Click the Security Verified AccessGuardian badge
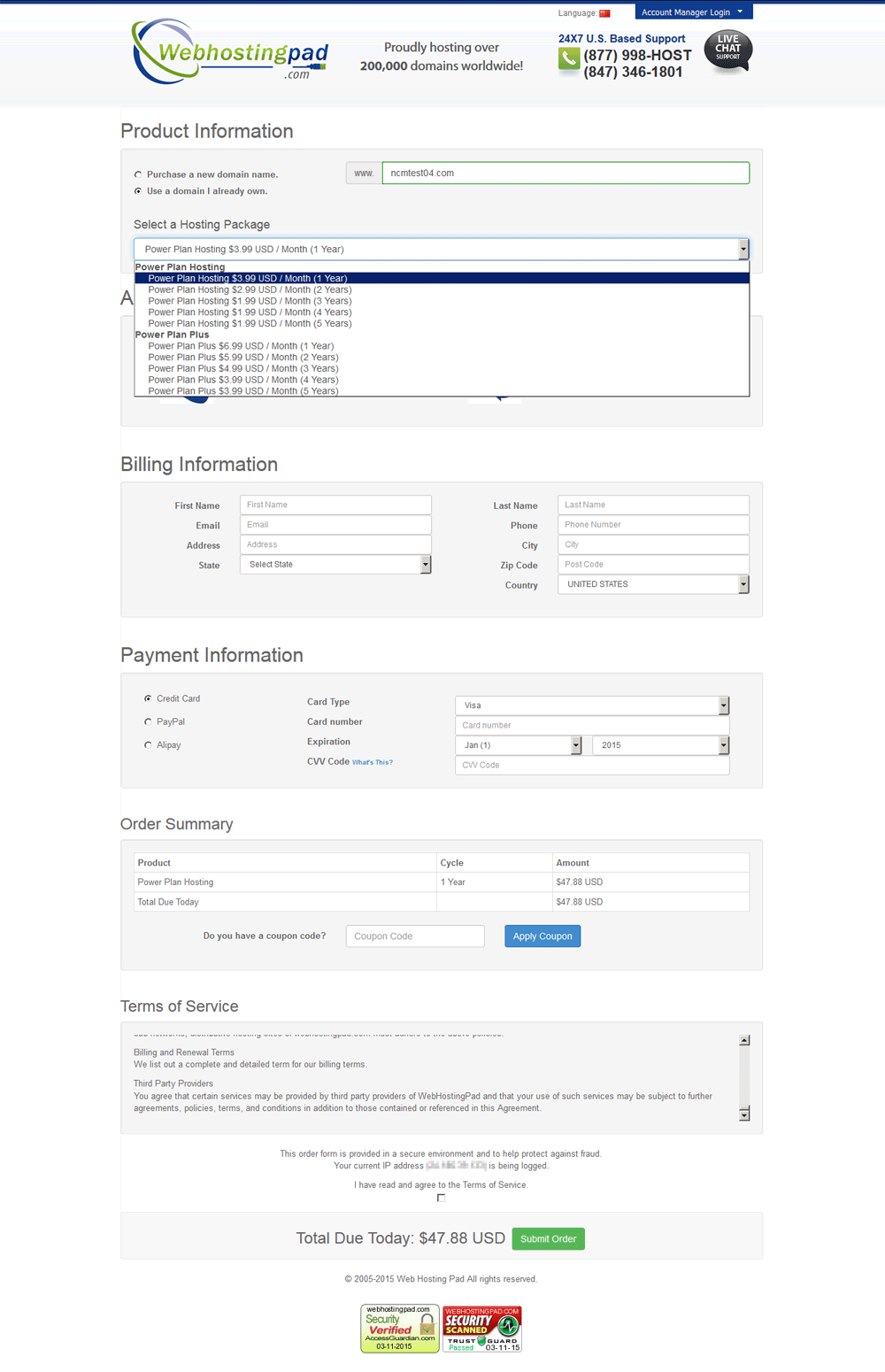 point(399,1328)
